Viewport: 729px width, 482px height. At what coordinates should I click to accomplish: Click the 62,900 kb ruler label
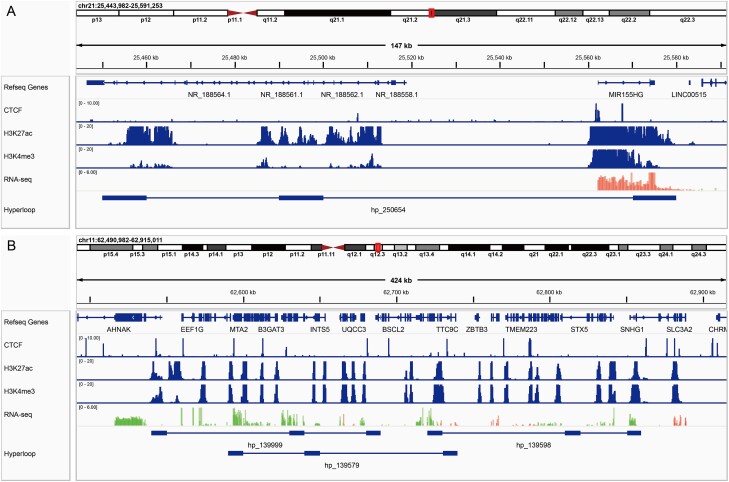pos(702,292)
